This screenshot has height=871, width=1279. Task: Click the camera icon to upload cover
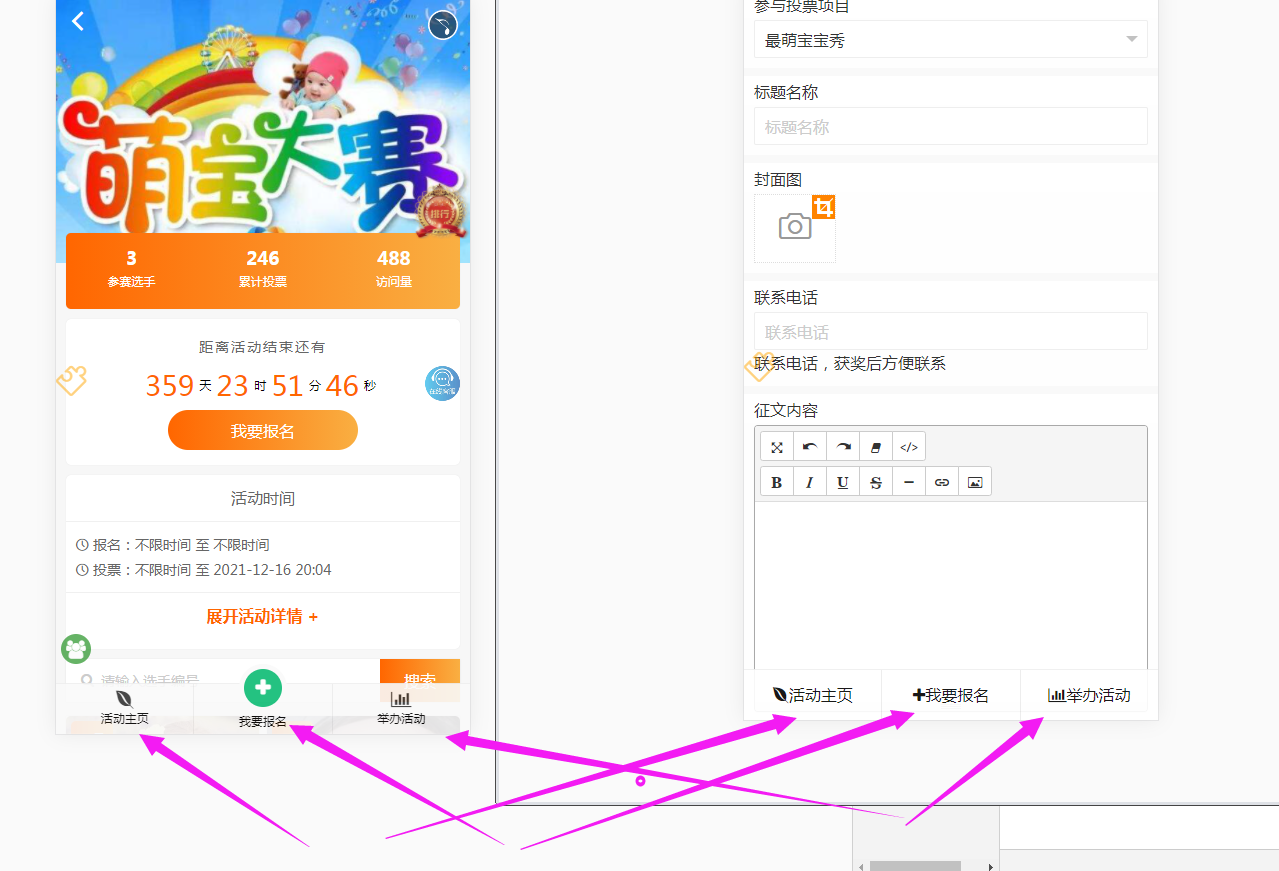(795, 227)
